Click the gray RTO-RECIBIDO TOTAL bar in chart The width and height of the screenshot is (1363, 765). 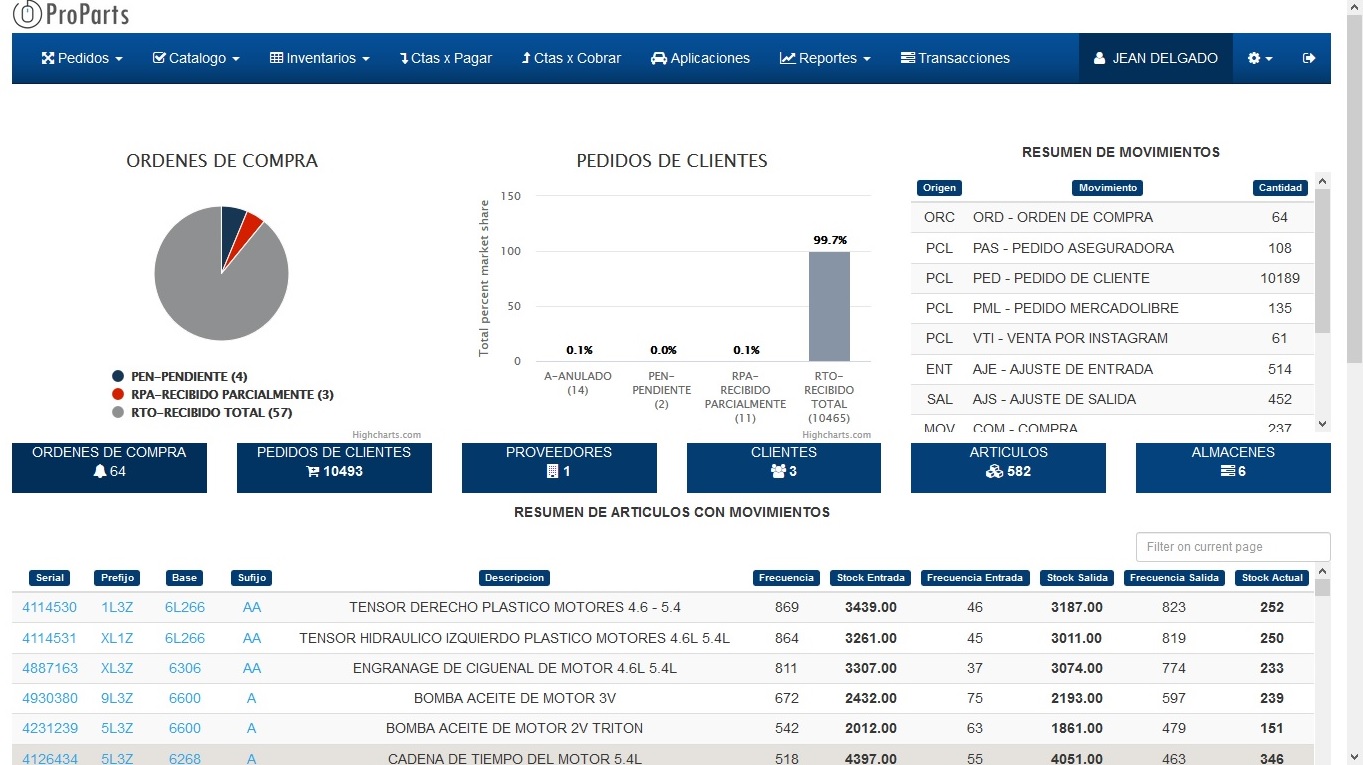829,306
